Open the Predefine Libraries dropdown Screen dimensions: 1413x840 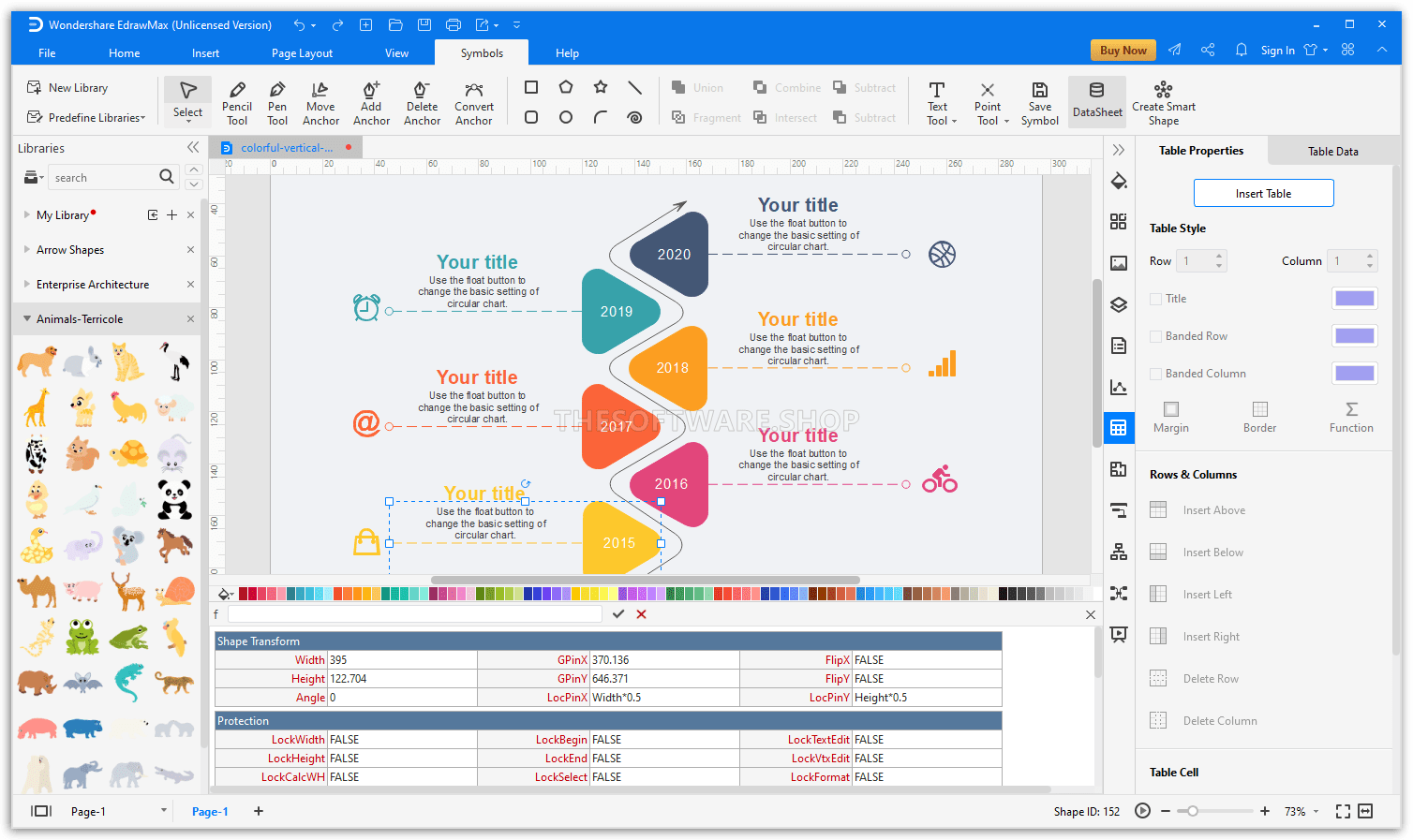pyautogui.click(x=86, y=118)
